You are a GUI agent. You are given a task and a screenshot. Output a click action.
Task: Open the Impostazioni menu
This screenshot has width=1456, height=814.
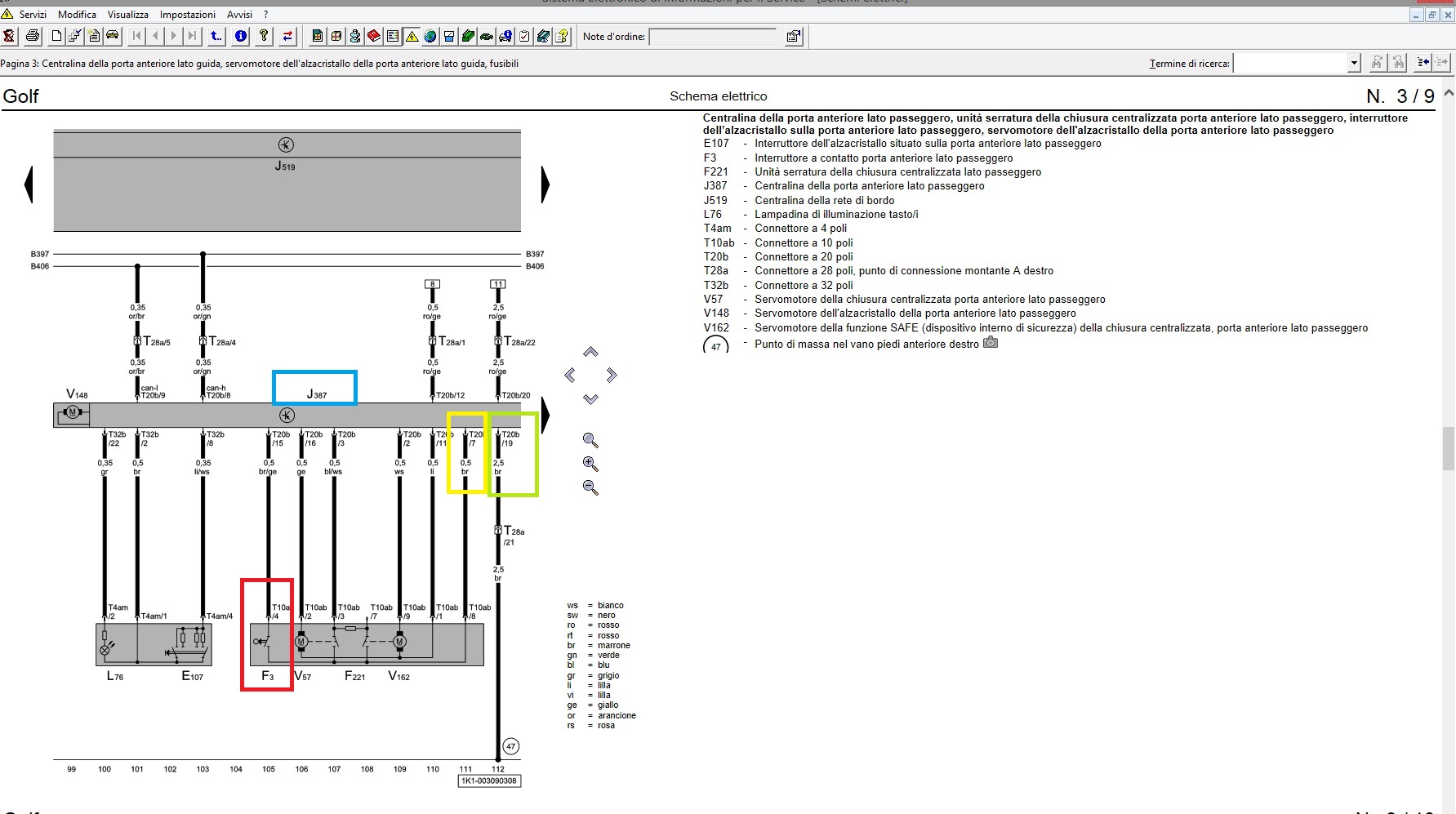pyautogui.click(x=187, y=14)
